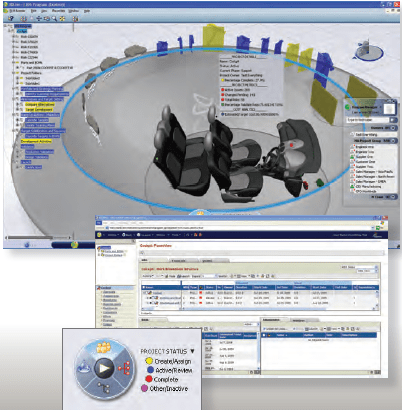
Task: Click the gray branching nodes icon in the radial menu
Action: coord(104,388)
